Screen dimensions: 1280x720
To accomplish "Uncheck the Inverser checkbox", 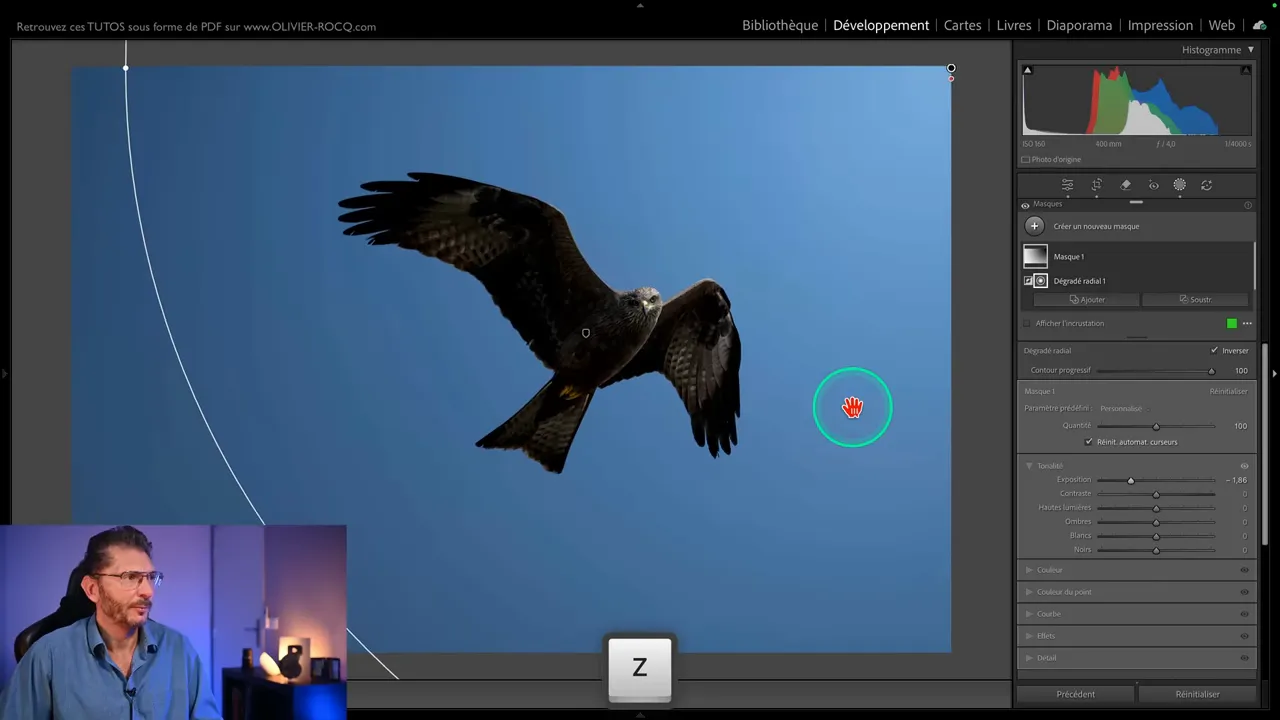I will [1214, 351].
